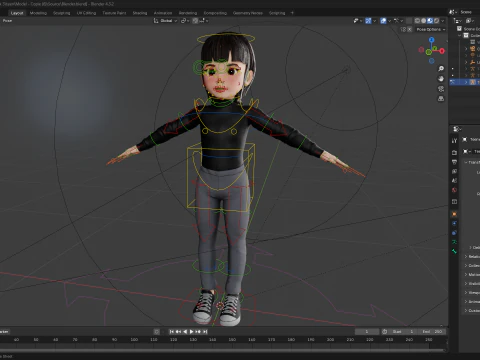Open the Pose Options dropdown
Screen dimensions: 480x360
click(431, 29)
